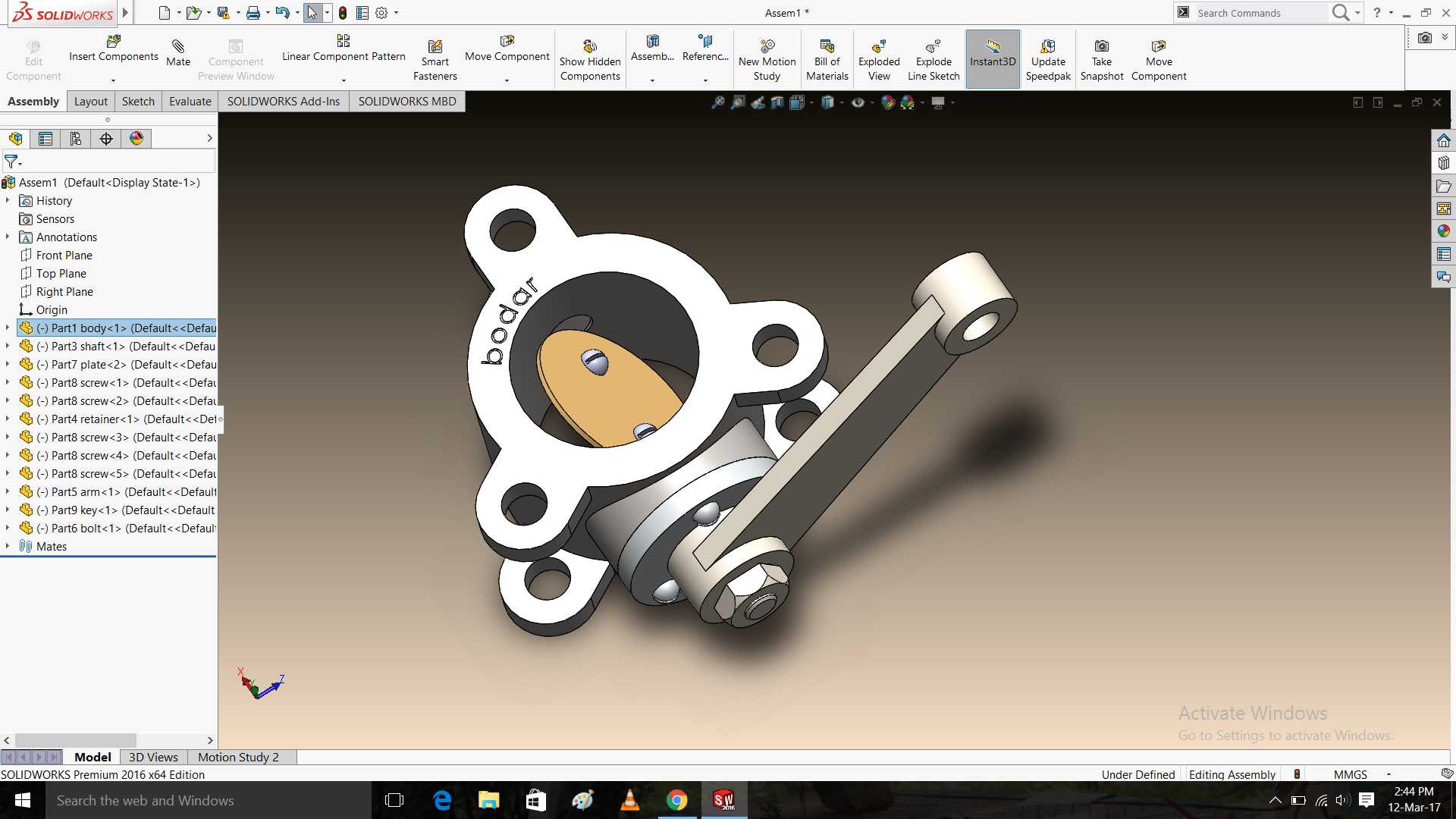Open DisplayManager tab icon
This screenshot has height=819, width=1456.
(136, 139)
